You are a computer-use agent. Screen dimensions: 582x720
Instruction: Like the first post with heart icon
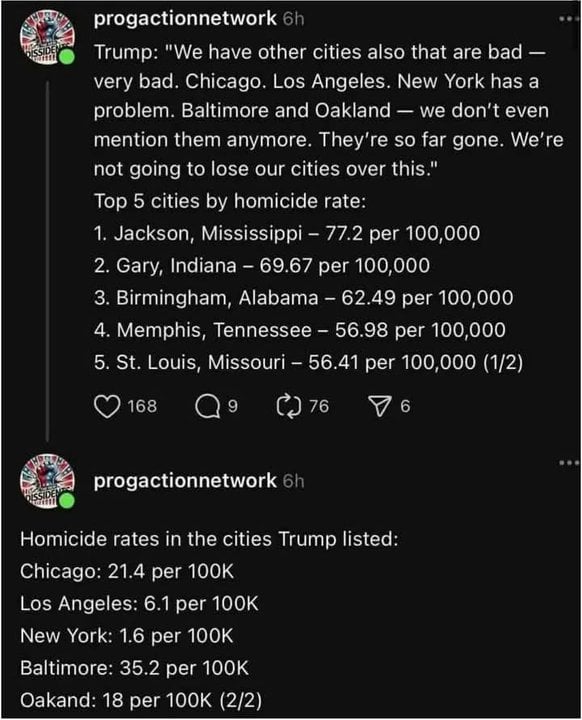point(107,406)
